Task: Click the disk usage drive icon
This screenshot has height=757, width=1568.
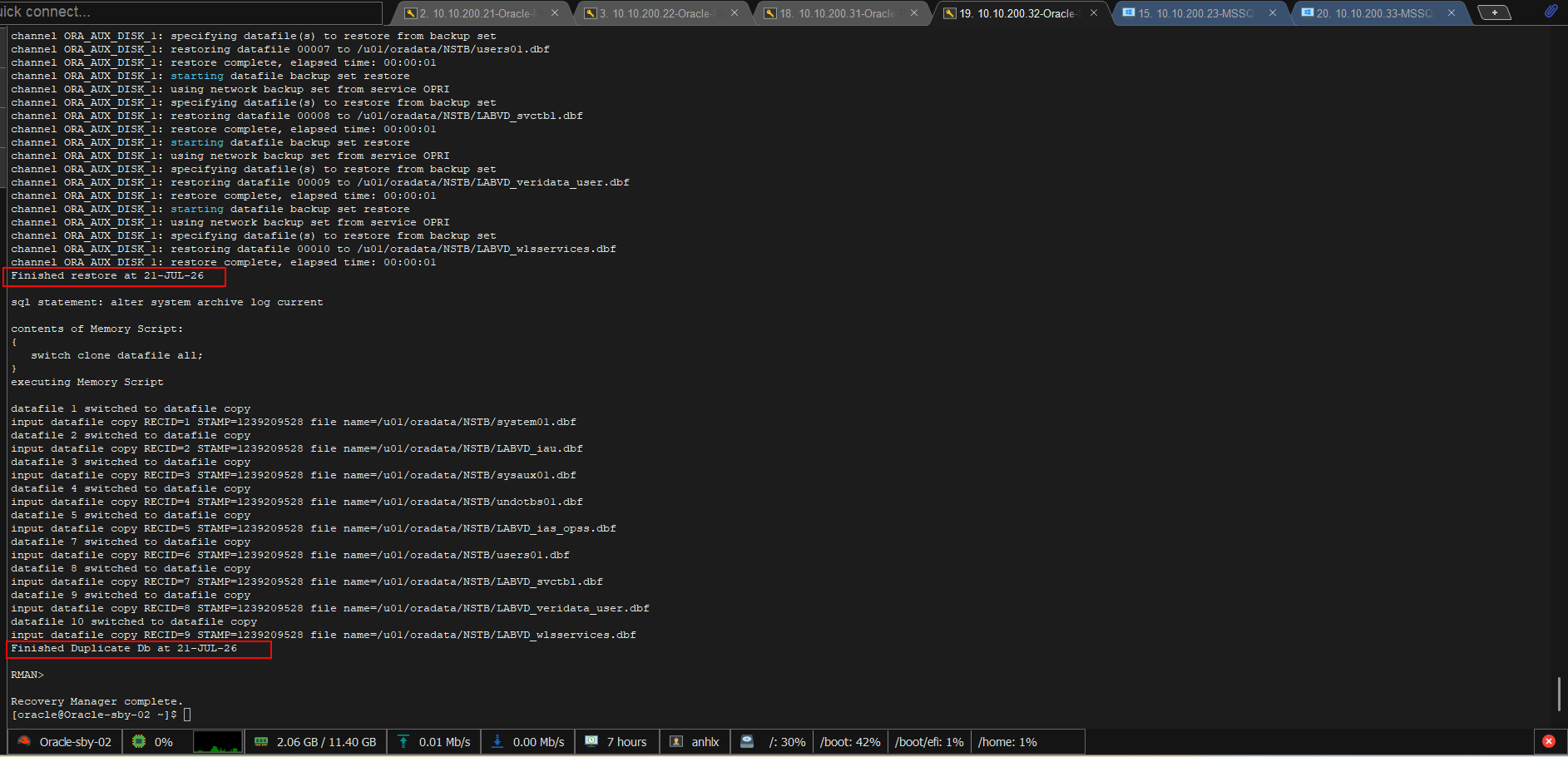Action: (x=747, y=741)
